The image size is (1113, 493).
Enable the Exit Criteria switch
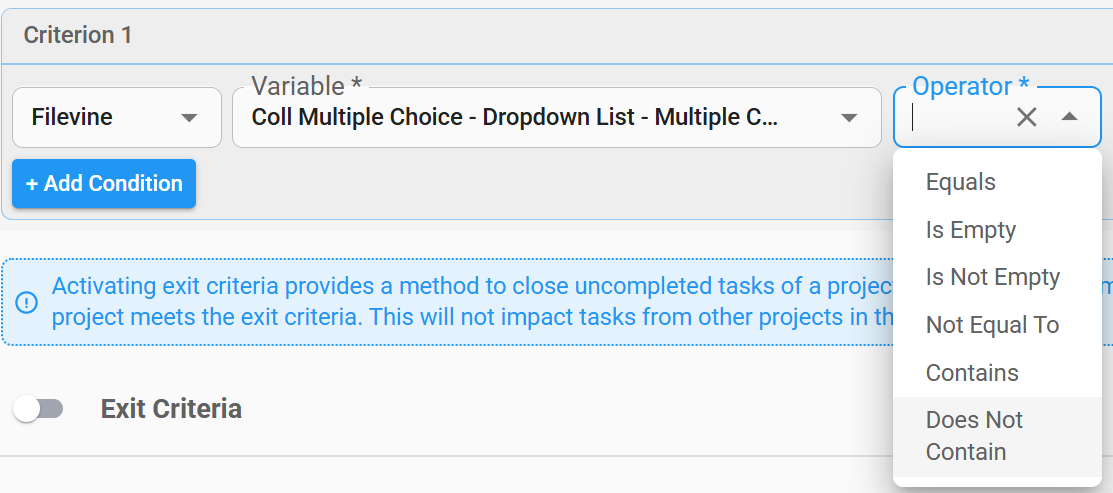(39, 409)
